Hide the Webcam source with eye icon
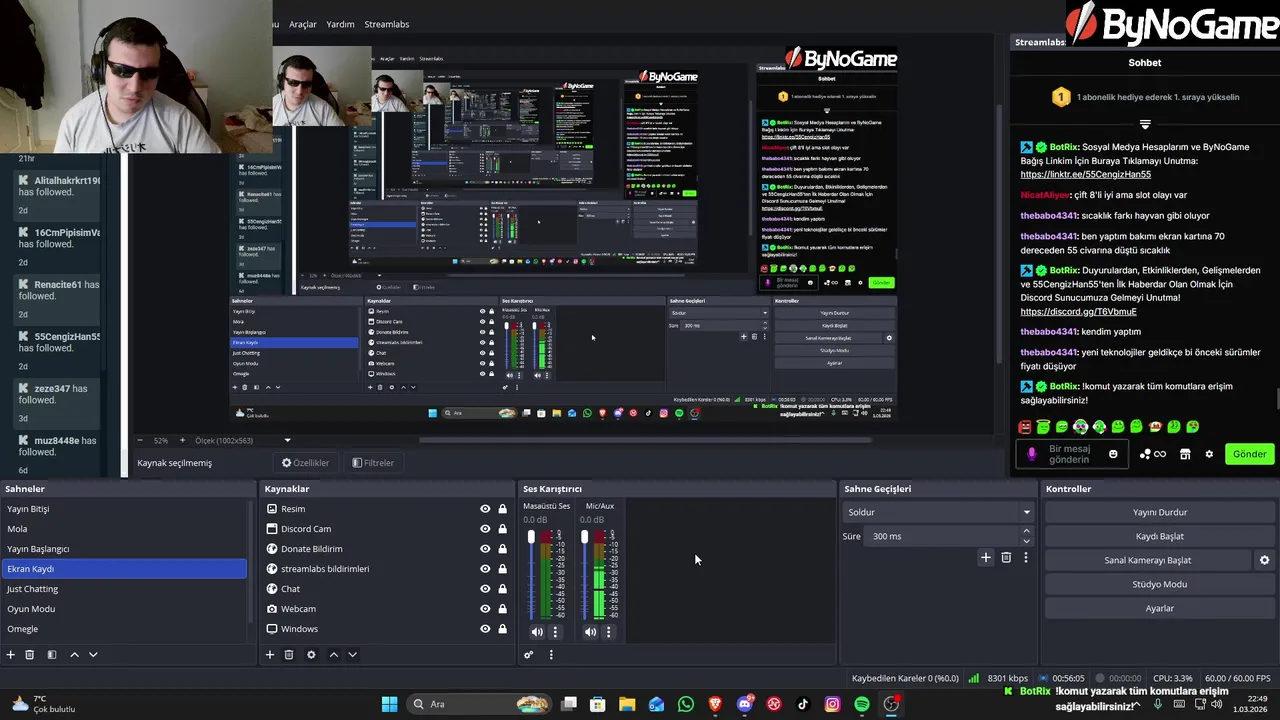This screenshot has height=720, width=1280. coord(485,609)
